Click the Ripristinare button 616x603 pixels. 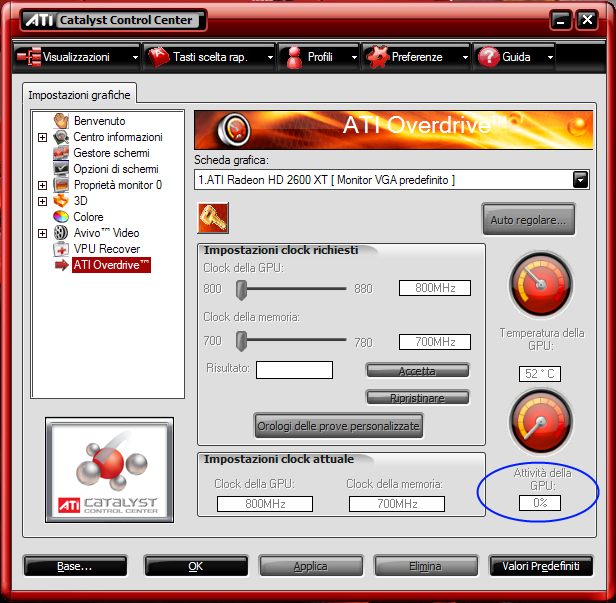pyautogui.click(x=417, y=398)
